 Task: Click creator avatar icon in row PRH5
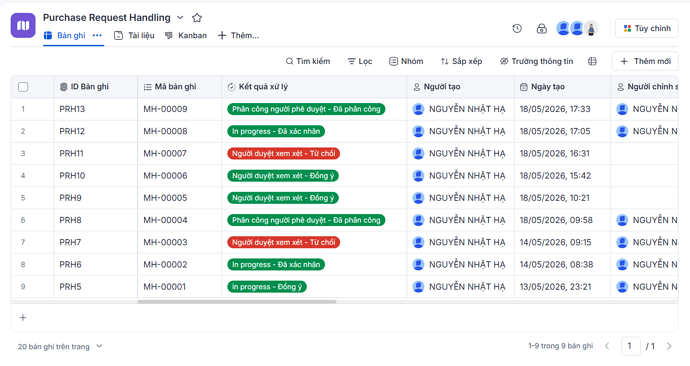pyautogui.click(x=418, y=287)
